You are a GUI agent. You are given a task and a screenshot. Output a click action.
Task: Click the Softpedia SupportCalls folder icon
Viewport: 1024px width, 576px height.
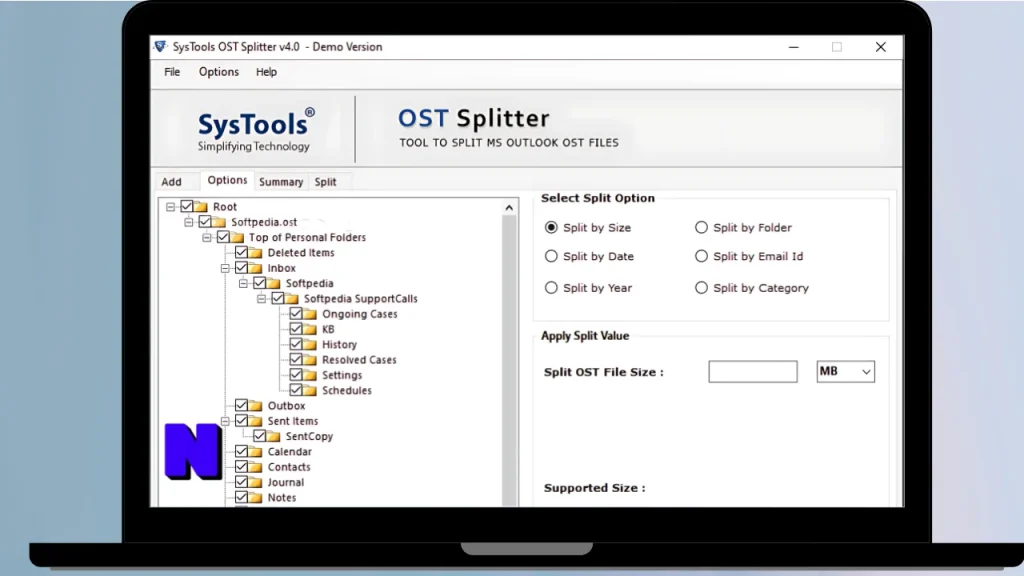pyautogui.click(x=292, y=298)
